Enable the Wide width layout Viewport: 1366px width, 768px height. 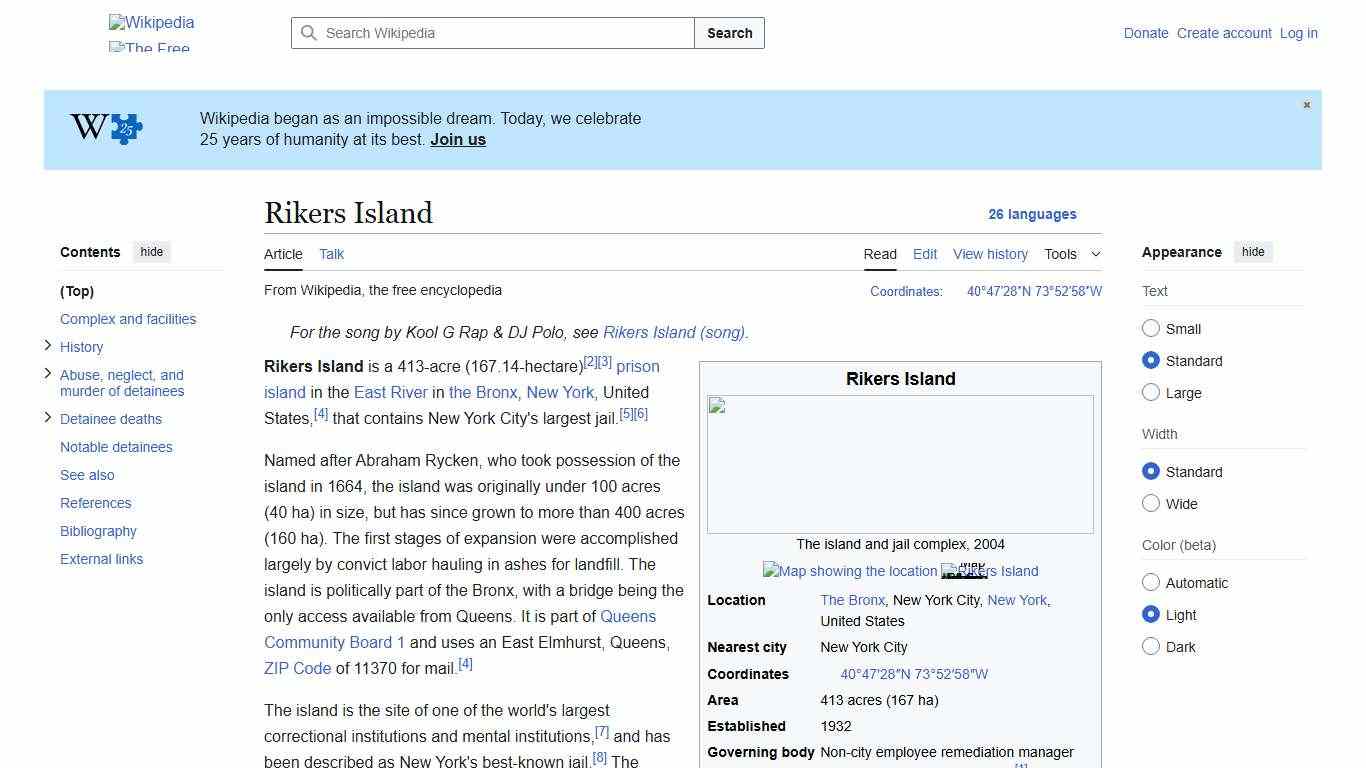[x=1151, y=504]
